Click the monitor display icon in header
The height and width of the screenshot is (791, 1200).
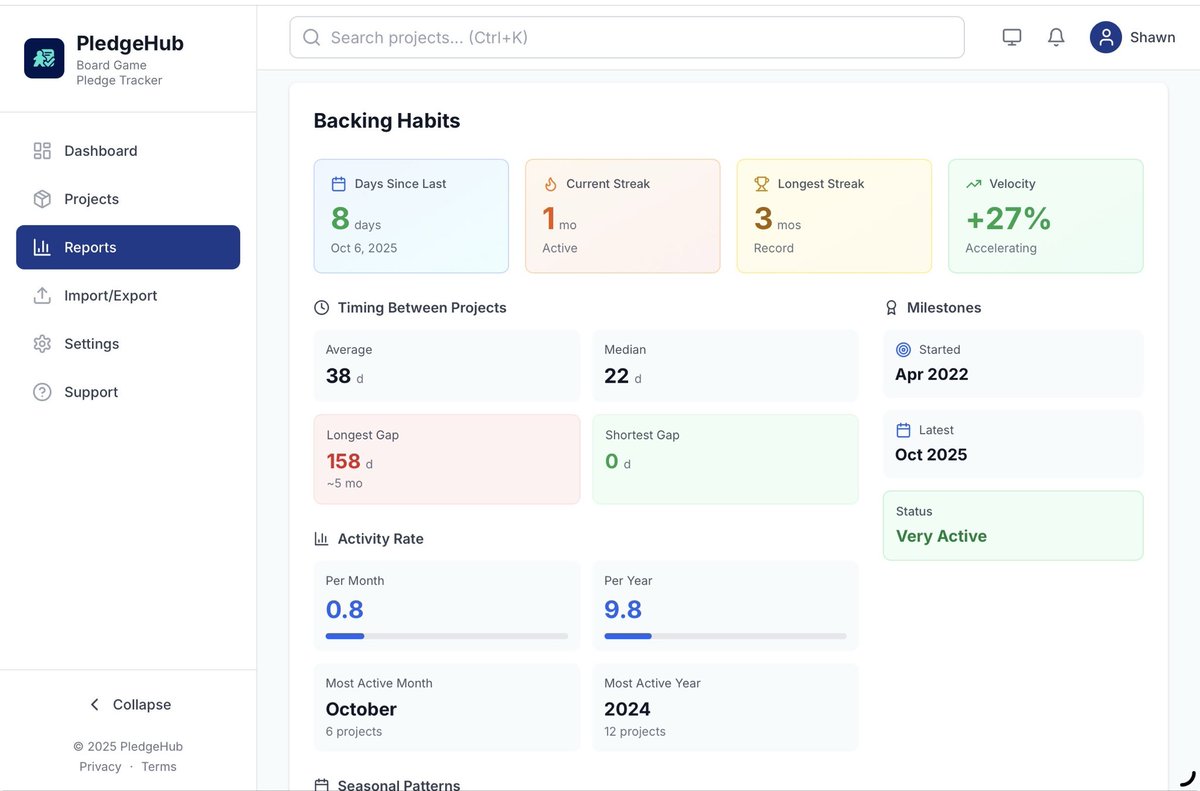1012,37
